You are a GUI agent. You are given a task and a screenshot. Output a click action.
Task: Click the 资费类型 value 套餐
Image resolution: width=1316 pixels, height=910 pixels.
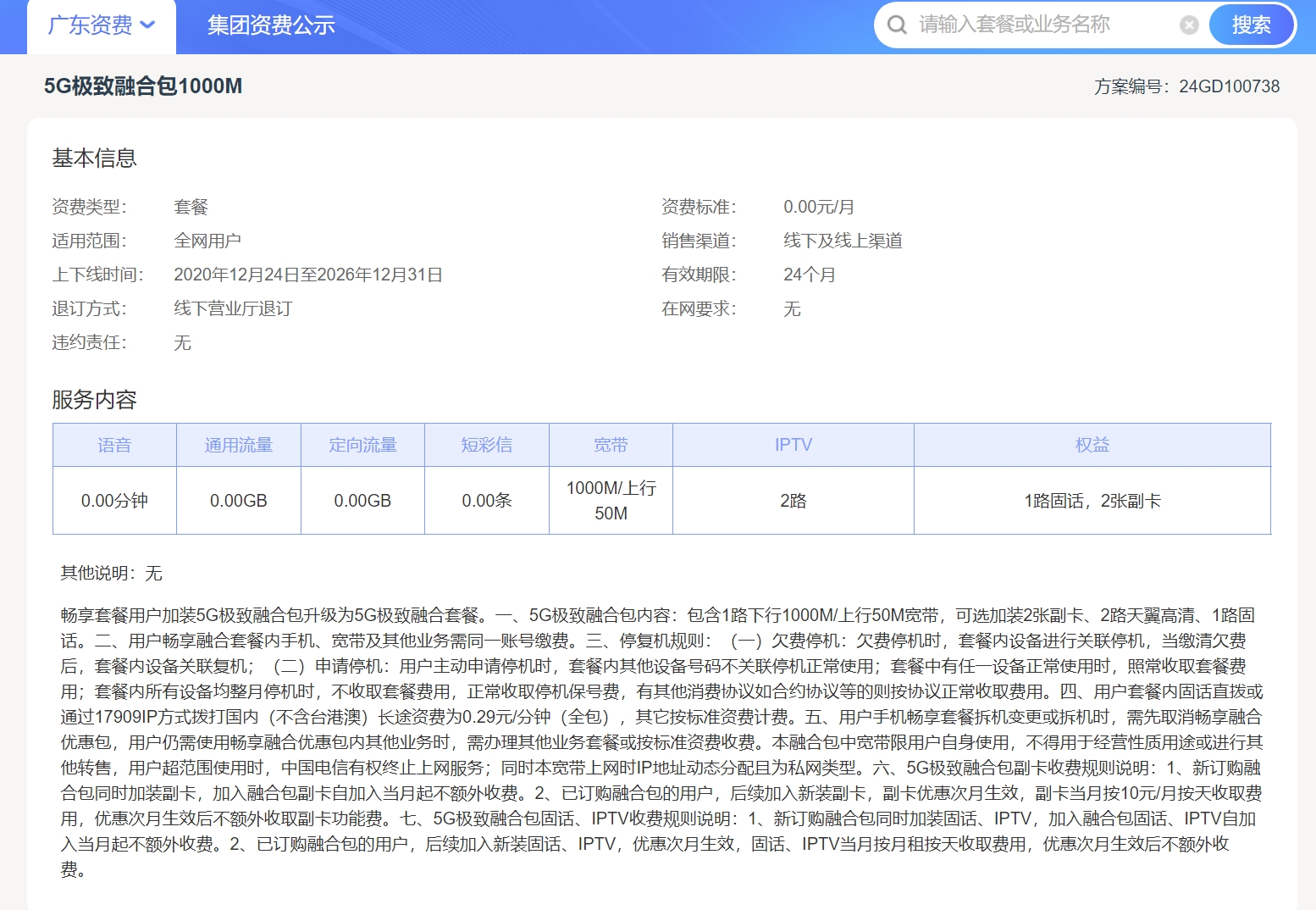coord(191,207)
